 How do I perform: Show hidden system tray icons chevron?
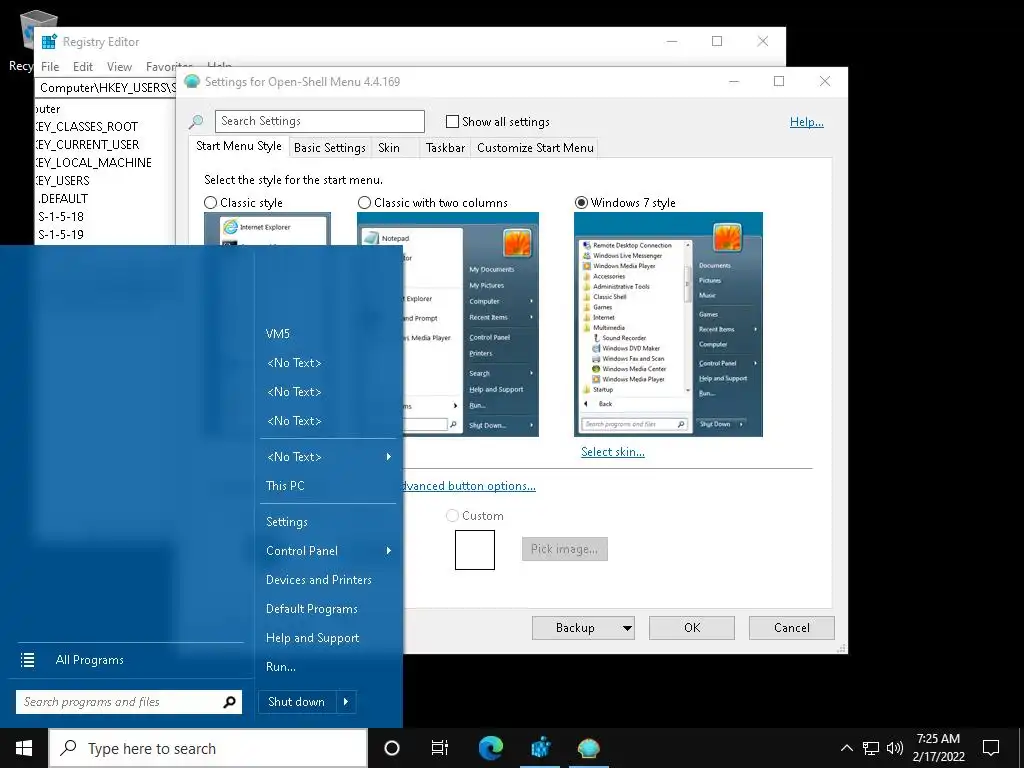pos(846,748)
